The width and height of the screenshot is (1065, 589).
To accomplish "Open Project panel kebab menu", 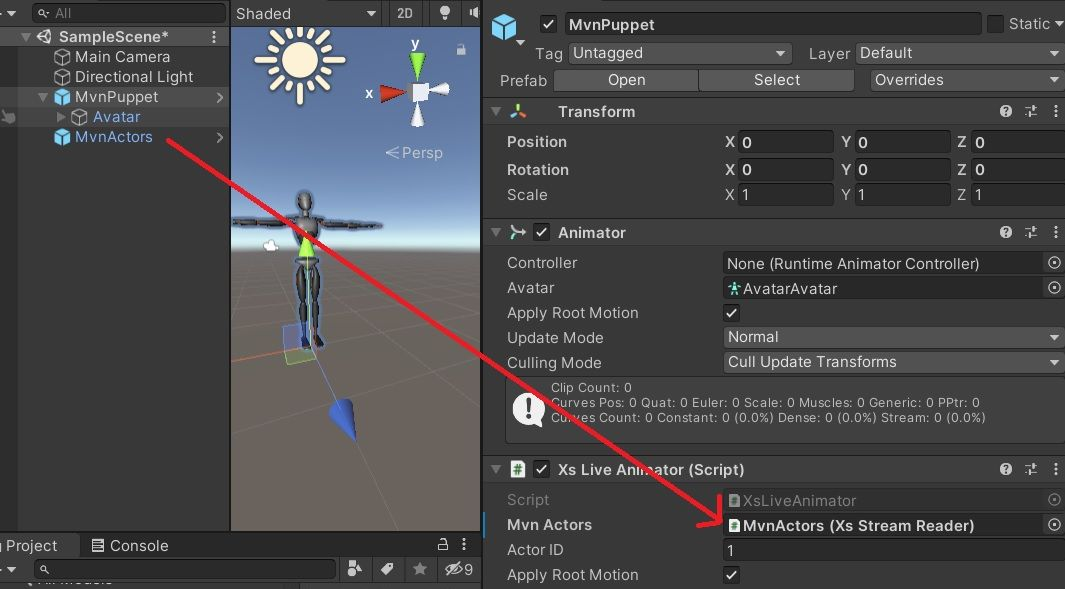I will (464, 544).
